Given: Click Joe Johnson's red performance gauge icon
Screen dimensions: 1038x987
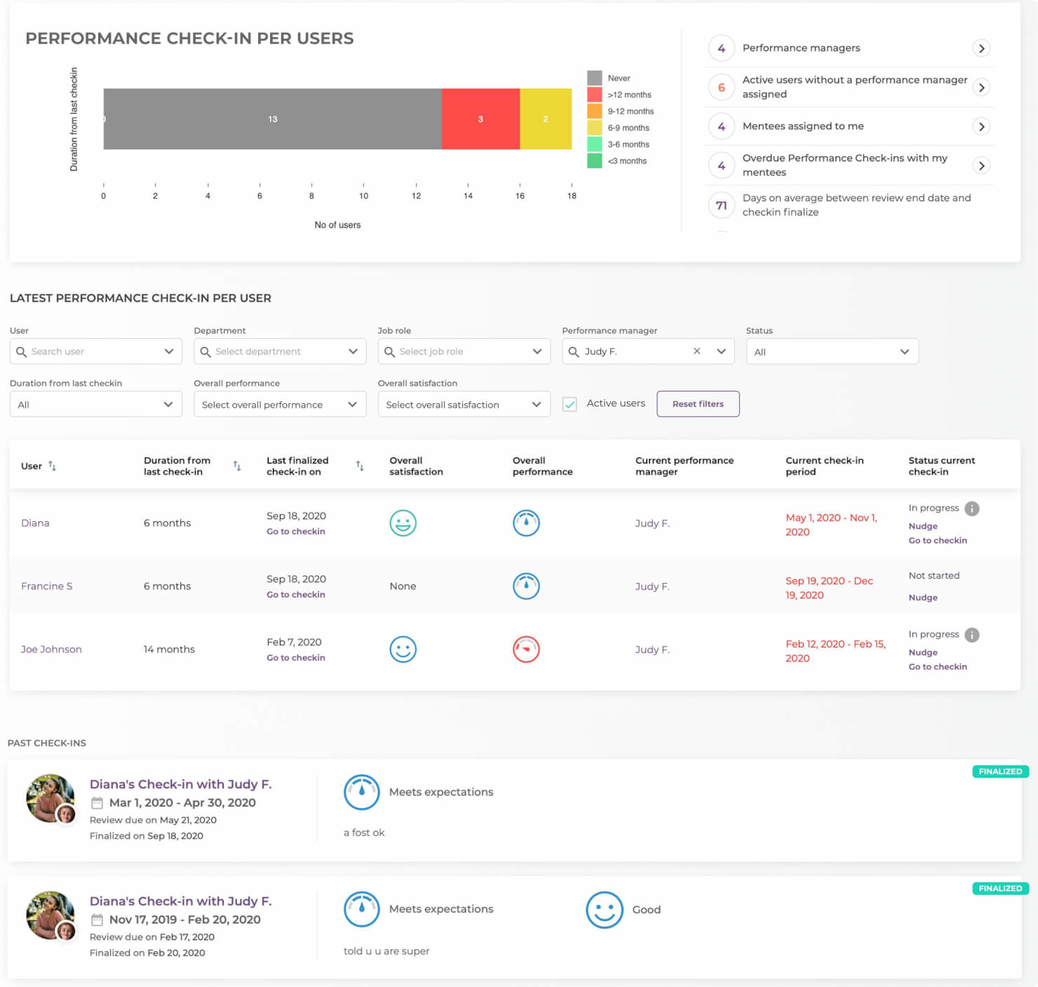Looking at the screenshot, I should (526, 649).
